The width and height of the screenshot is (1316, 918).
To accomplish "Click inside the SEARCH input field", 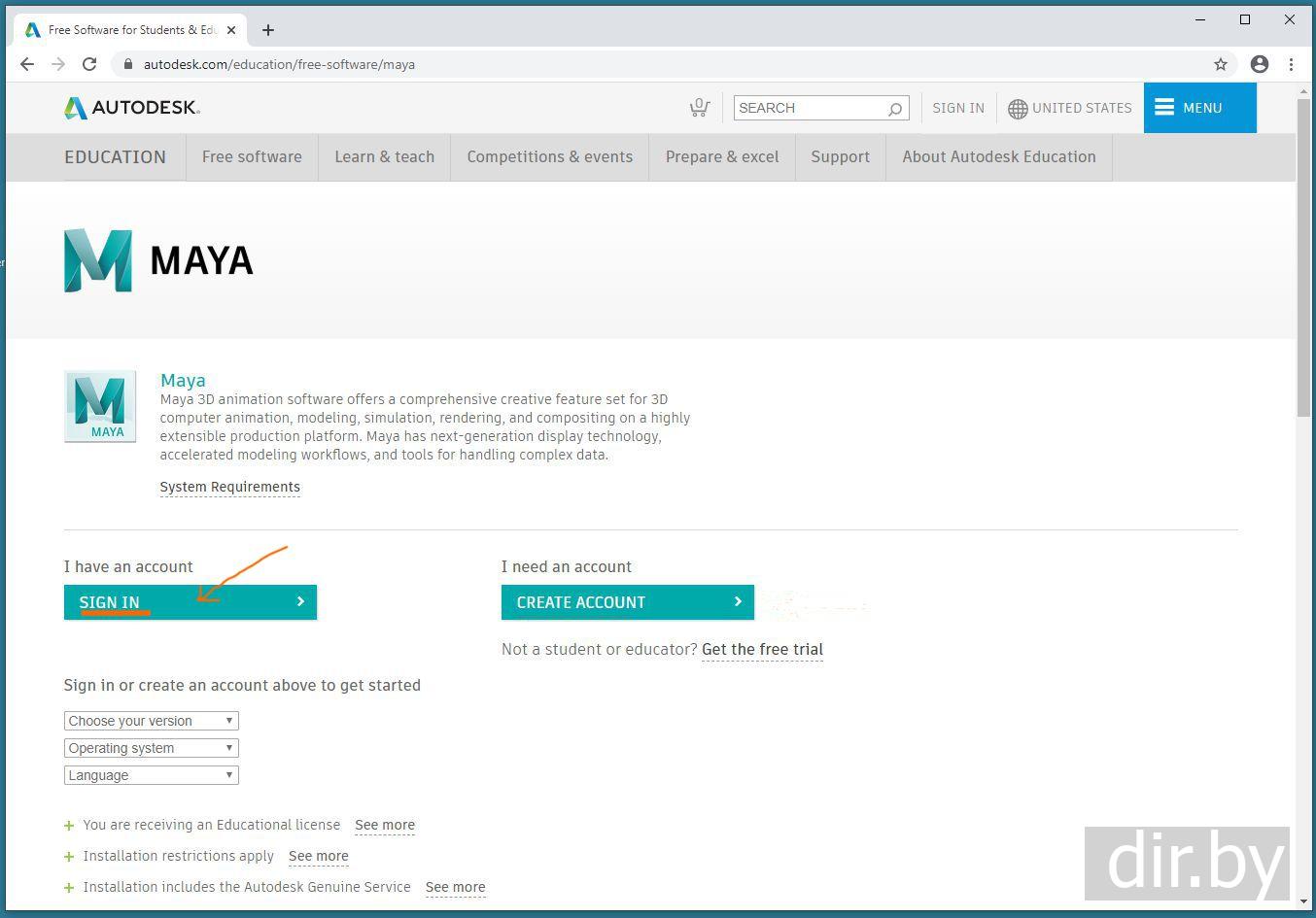I will (809, 109).
